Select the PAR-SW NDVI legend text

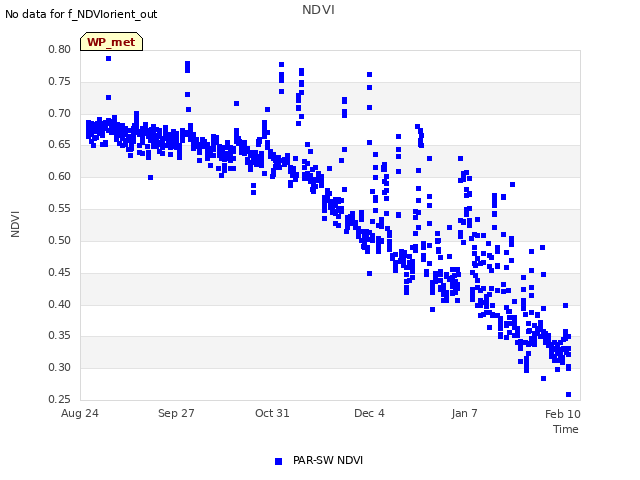(328, 460)
